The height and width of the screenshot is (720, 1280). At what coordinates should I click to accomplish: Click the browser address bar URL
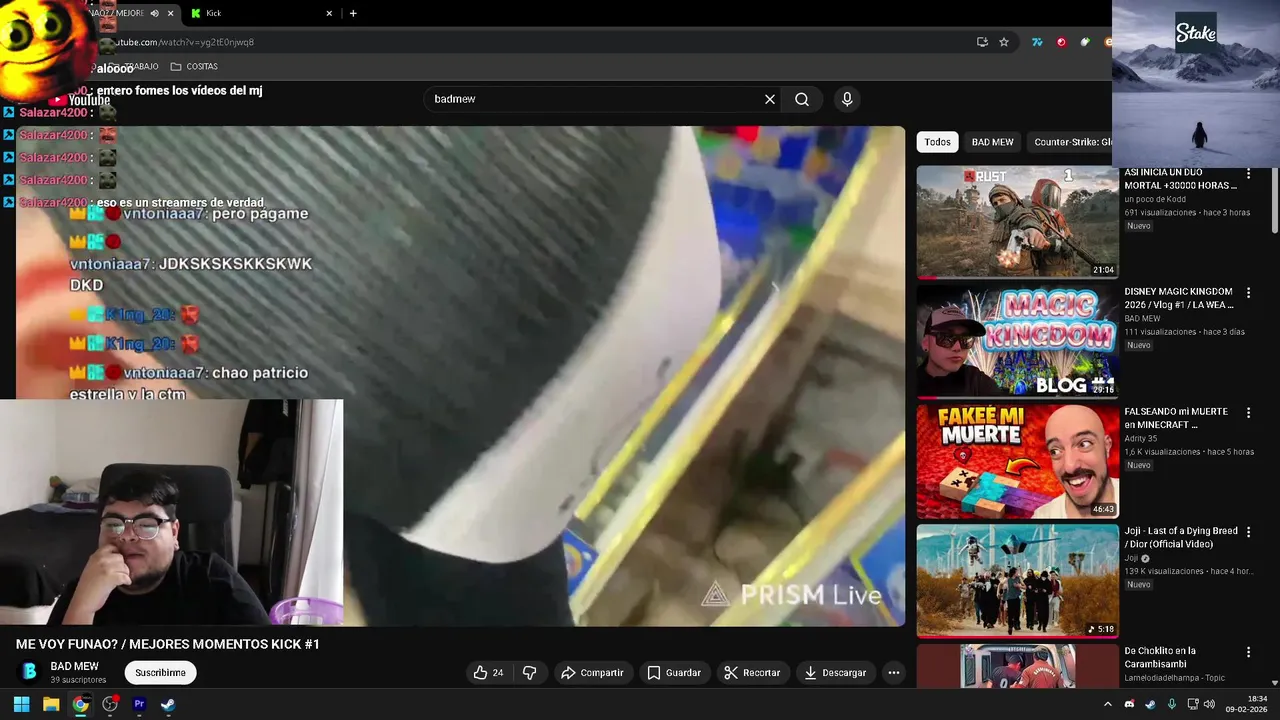coord(183,42)
